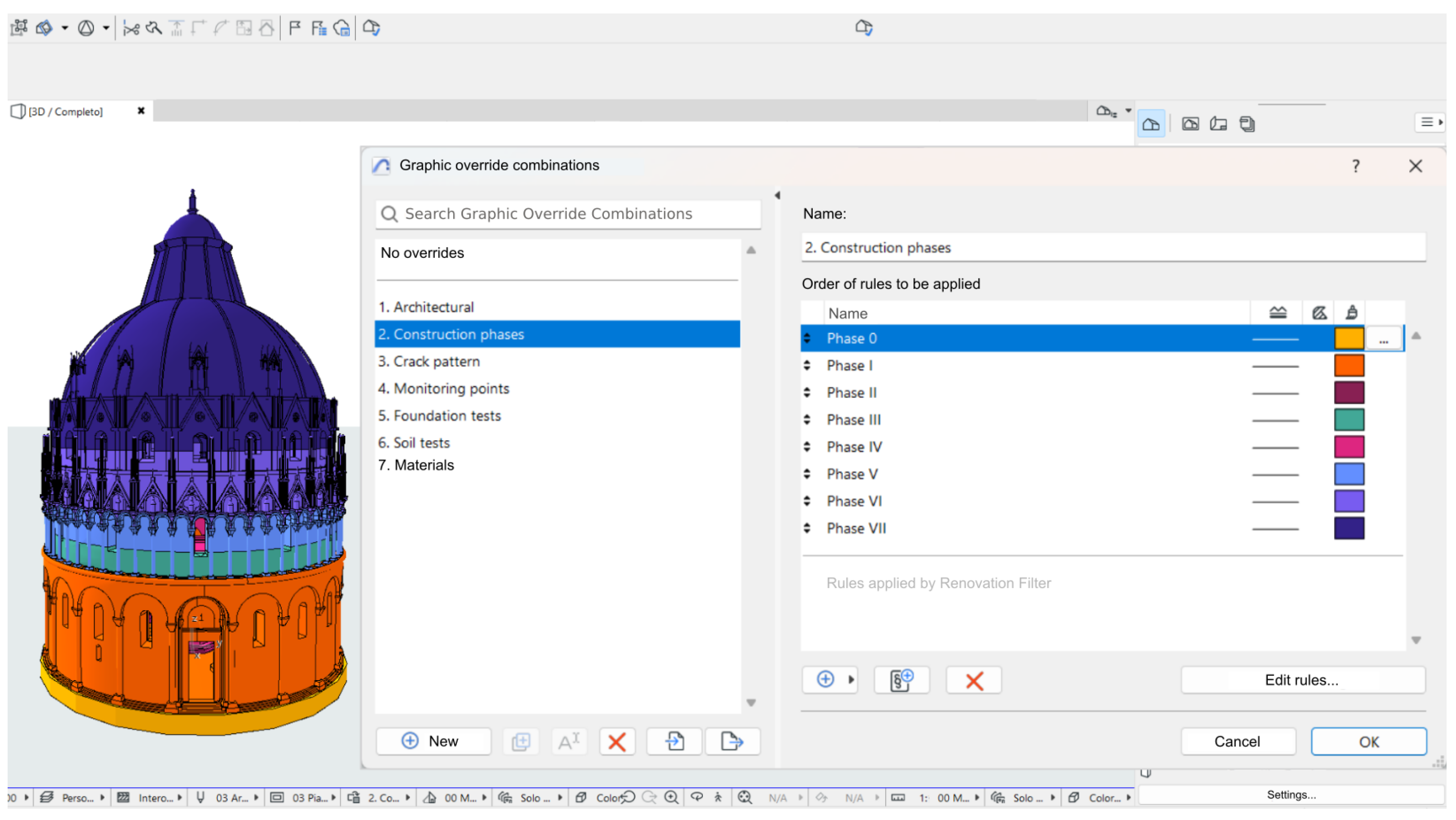Select 3. Crack pattern combination
The height and width of the screenshot is (820, 1456).
(x=557, y=361)
